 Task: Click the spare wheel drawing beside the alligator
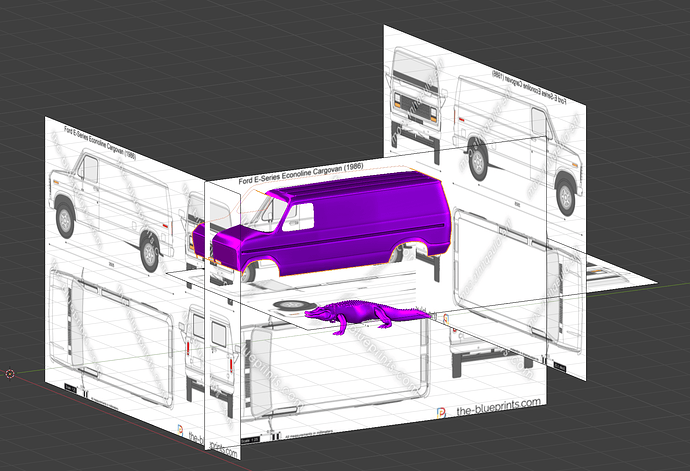click(x=294, y=305)
